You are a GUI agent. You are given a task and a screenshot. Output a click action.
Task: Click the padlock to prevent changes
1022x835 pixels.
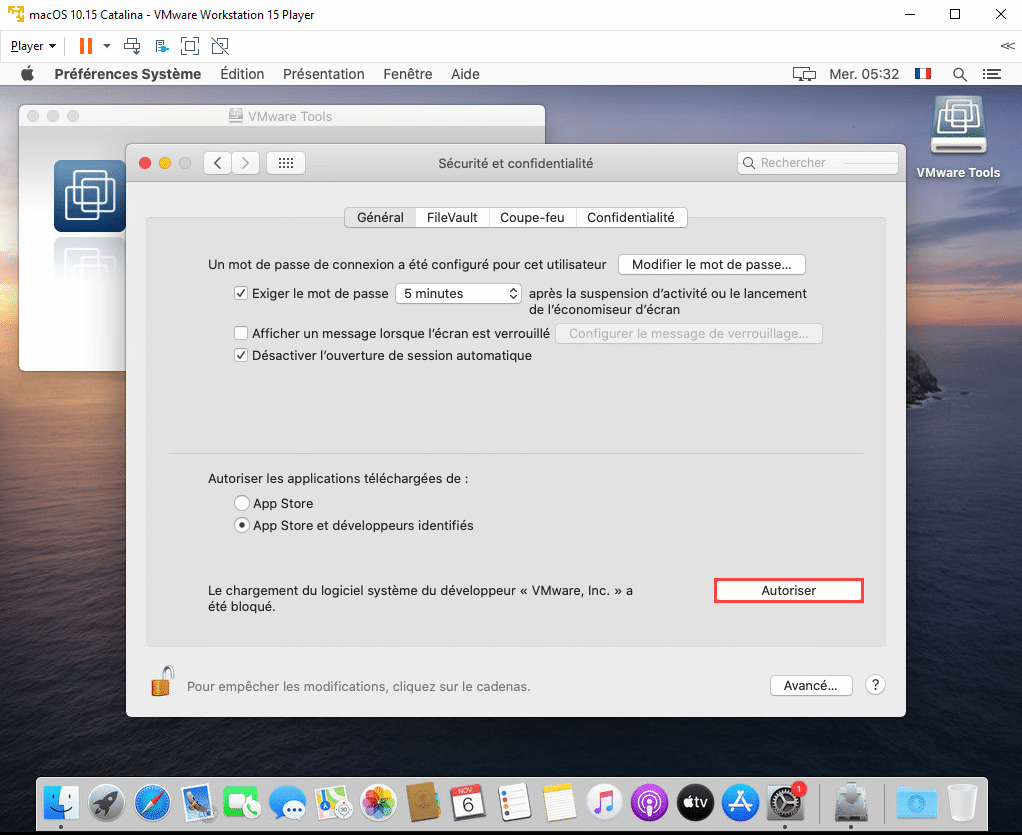click(163, 681)
